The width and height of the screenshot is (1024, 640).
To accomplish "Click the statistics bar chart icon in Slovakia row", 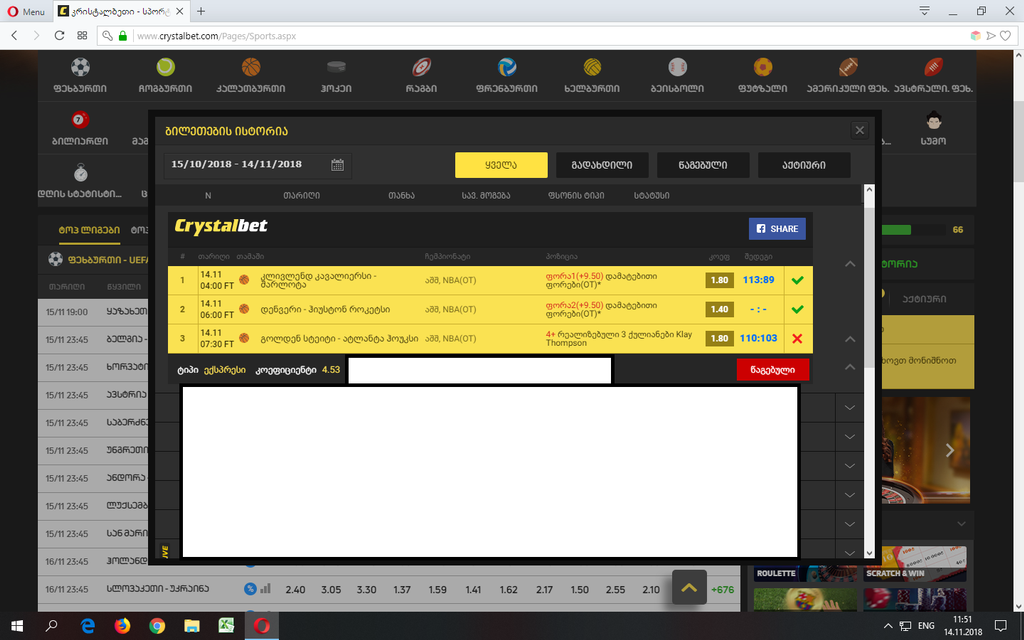I will [265, 588].
